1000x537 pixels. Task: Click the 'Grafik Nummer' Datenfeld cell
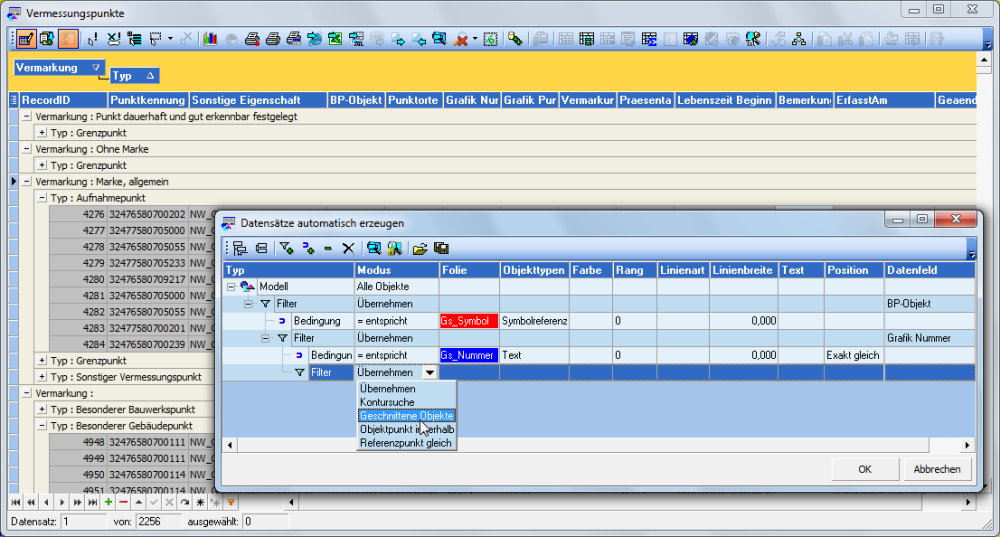point(929,338)
